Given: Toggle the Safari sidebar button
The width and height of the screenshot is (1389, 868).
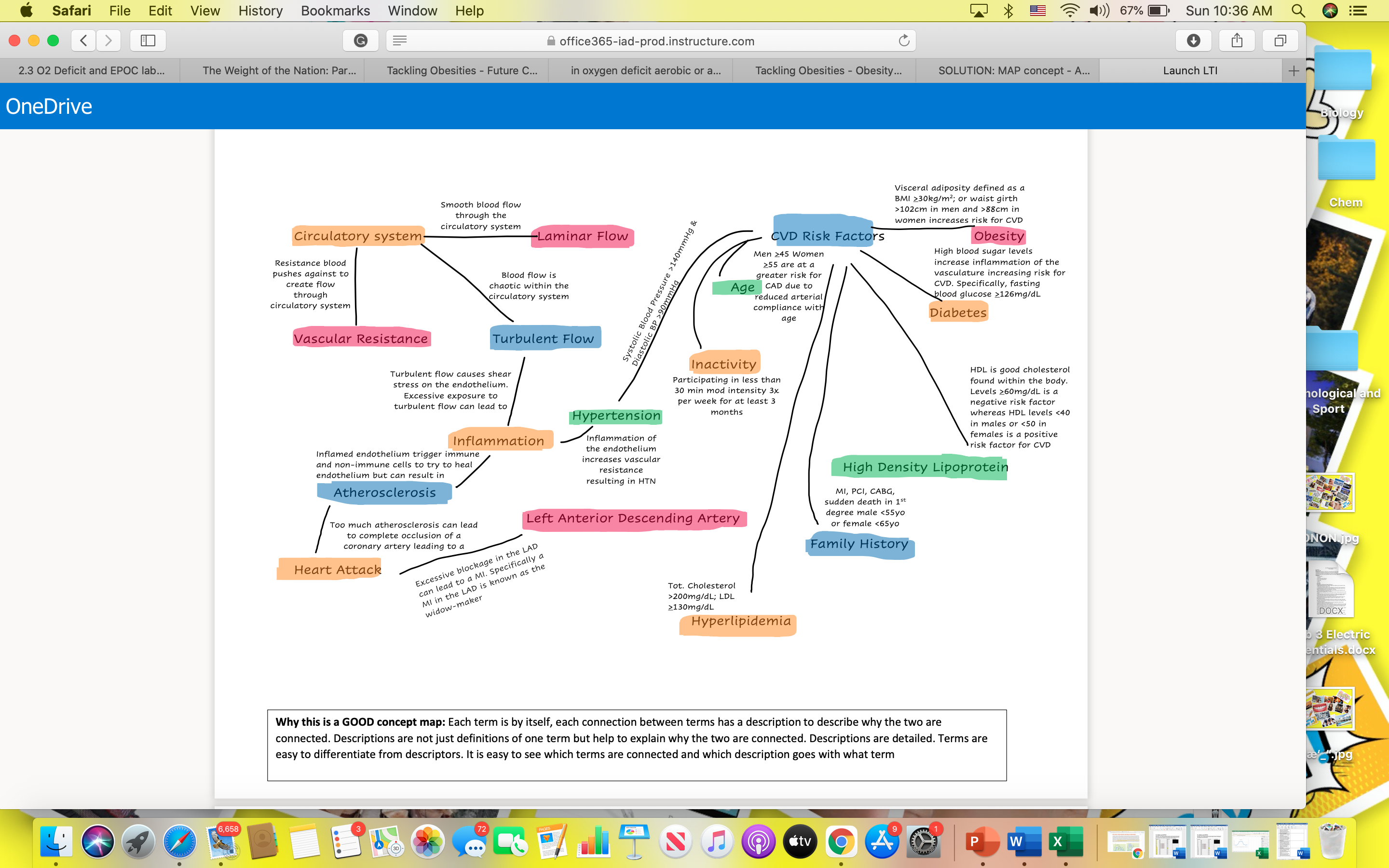Looking at the screenshot, I should [x=148, y=40].
